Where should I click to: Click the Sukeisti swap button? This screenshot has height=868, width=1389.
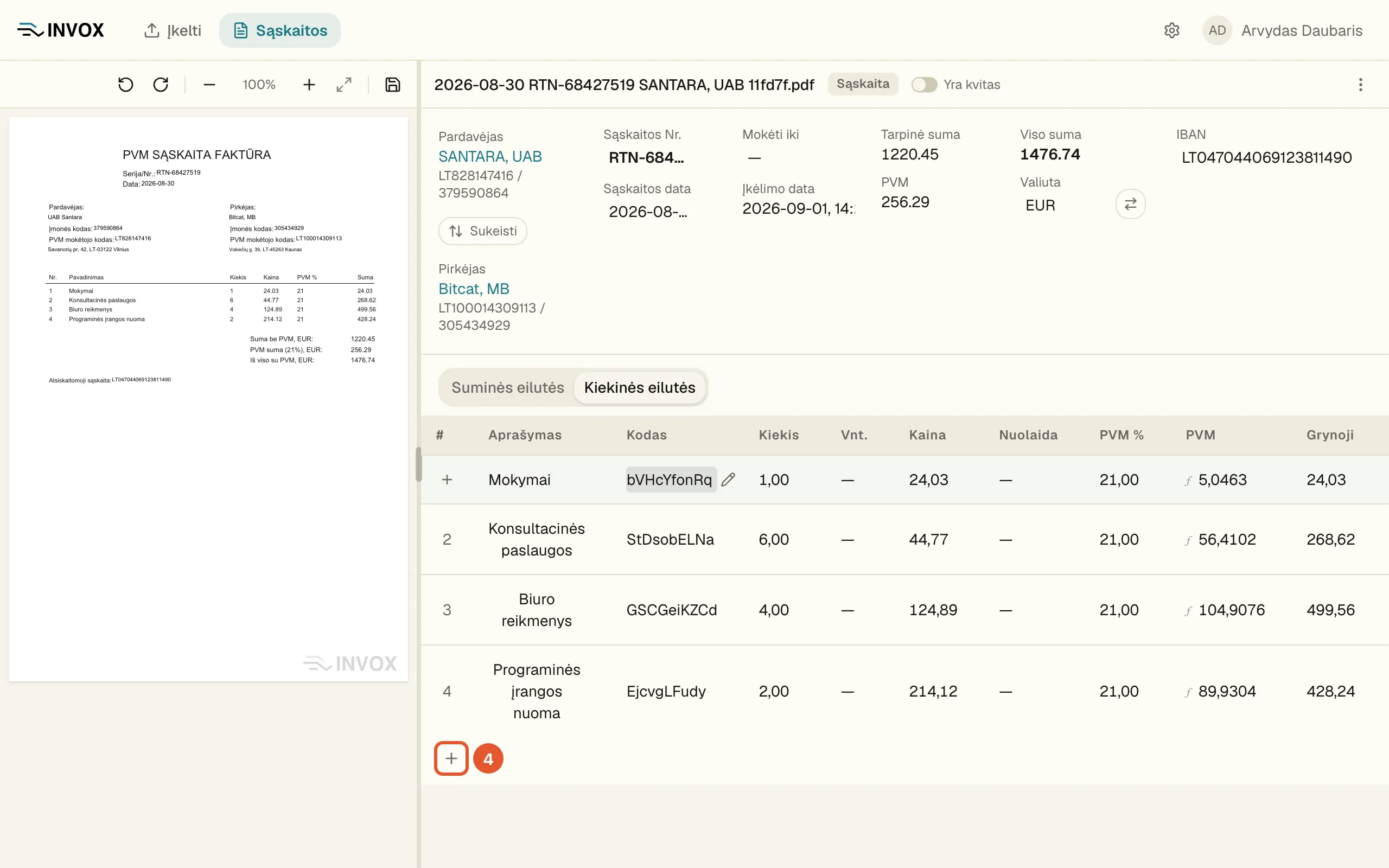point(483,231)
